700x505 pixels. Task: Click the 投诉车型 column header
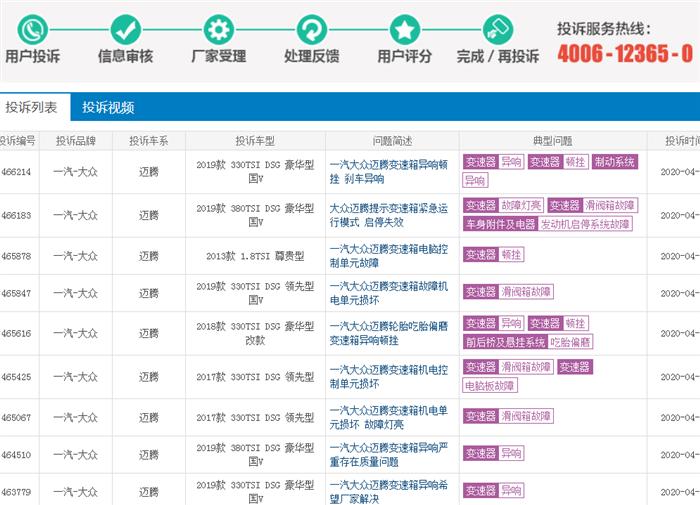[x=262, y=140]
